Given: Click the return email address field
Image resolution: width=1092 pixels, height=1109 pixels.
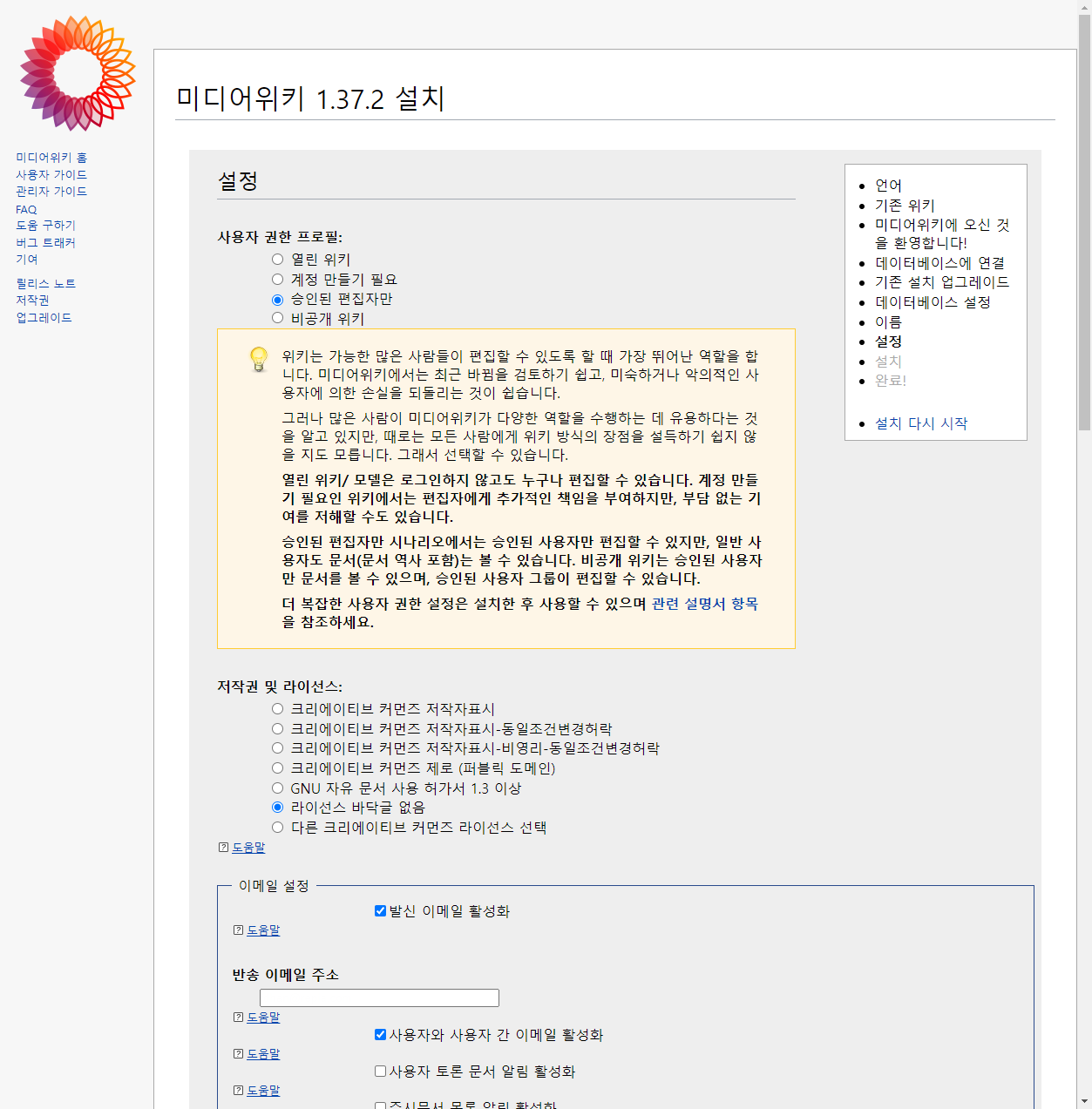Looking at the screenshot, I should click(x=379, y=998).
